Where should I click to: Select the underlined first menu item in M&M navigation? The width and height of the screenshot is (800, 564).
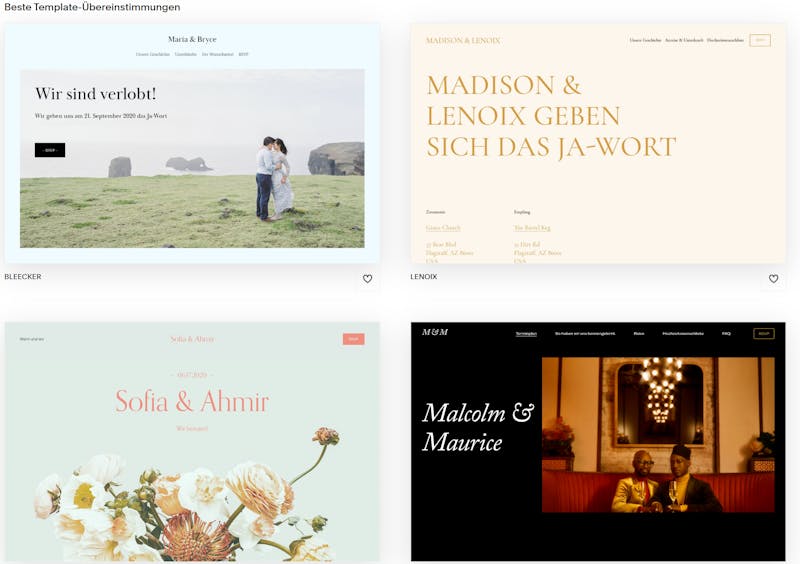(526, 334)
